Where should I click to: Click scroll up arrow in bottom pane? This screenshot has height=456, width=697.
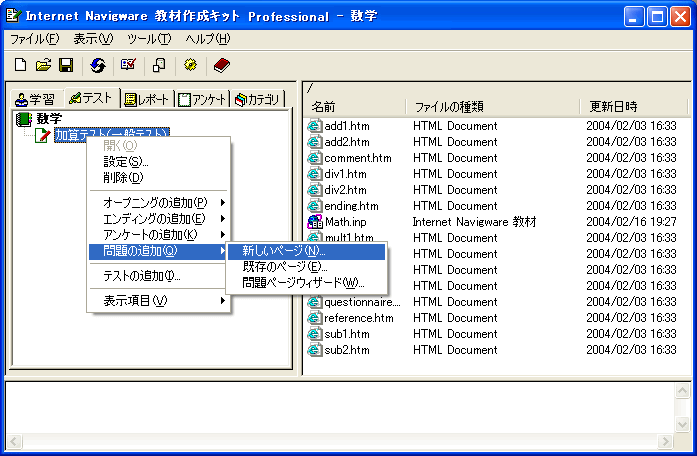click(x=682, y=391)
